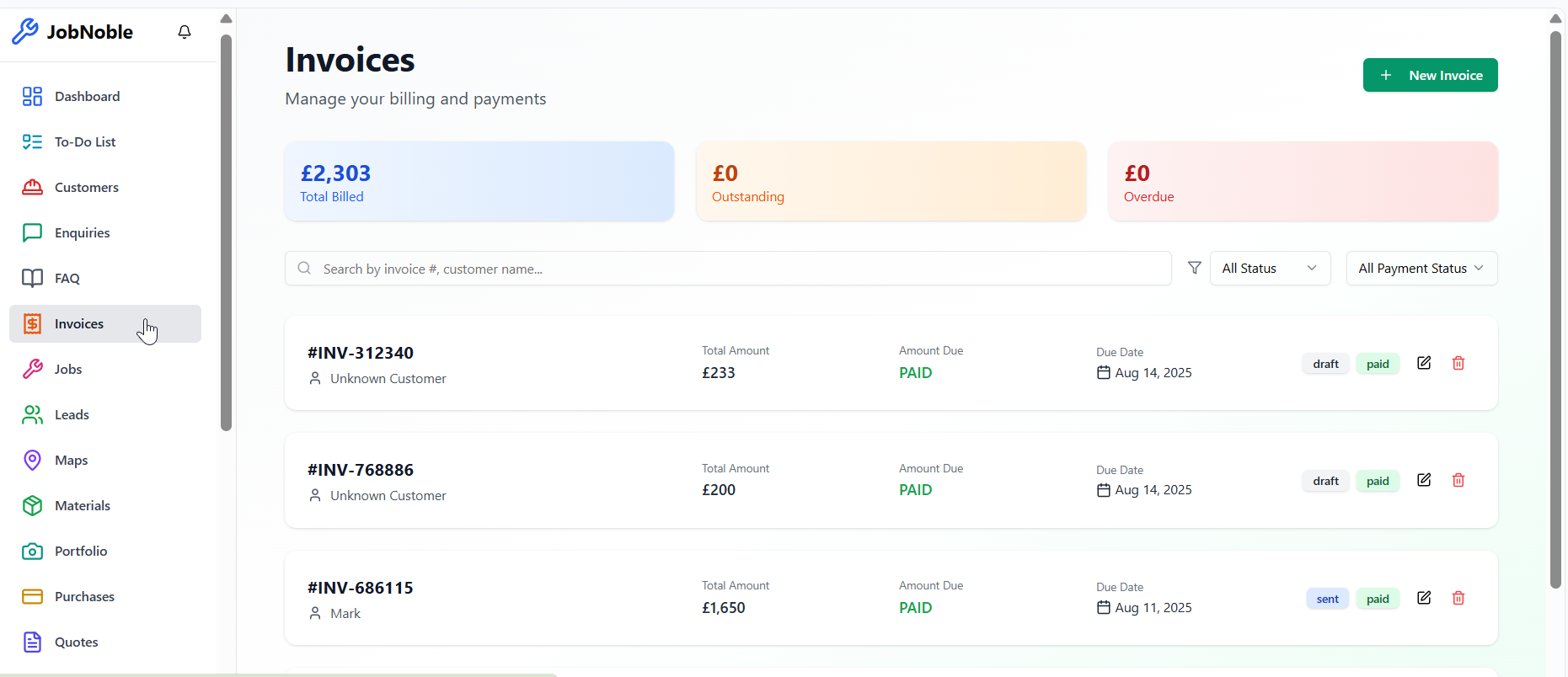The height and width of the screenshot is (677, 1568).
Task: Click the Materials box icon
Action: 32,505
